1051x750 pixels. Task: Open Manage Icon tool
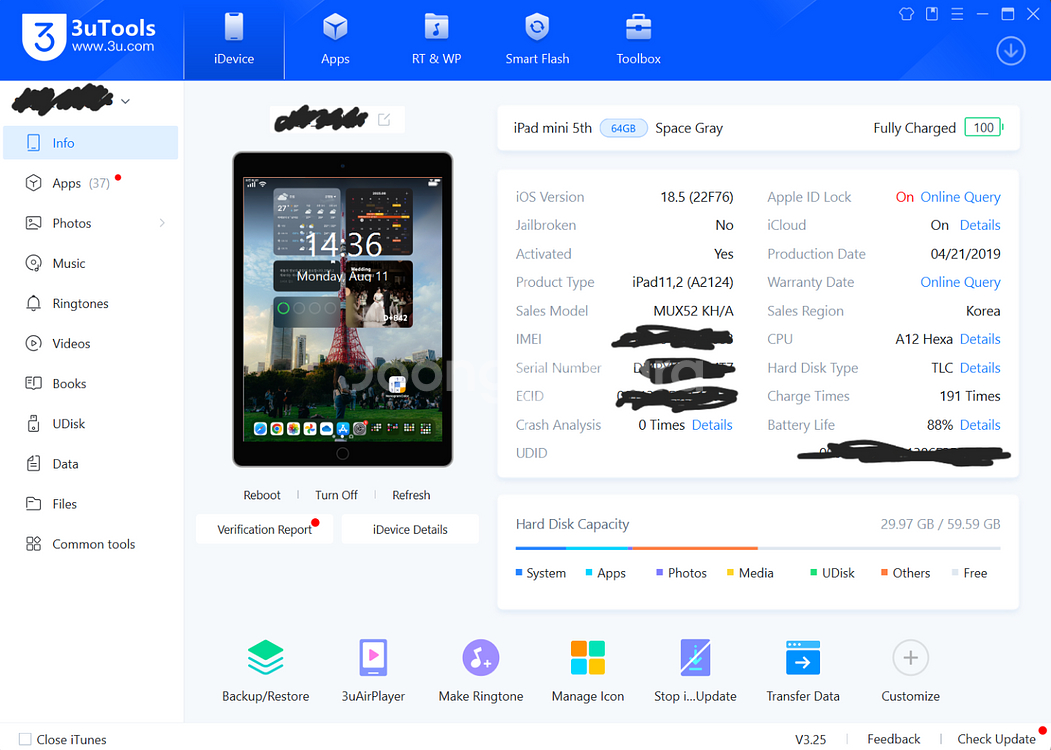click(588, 658)
